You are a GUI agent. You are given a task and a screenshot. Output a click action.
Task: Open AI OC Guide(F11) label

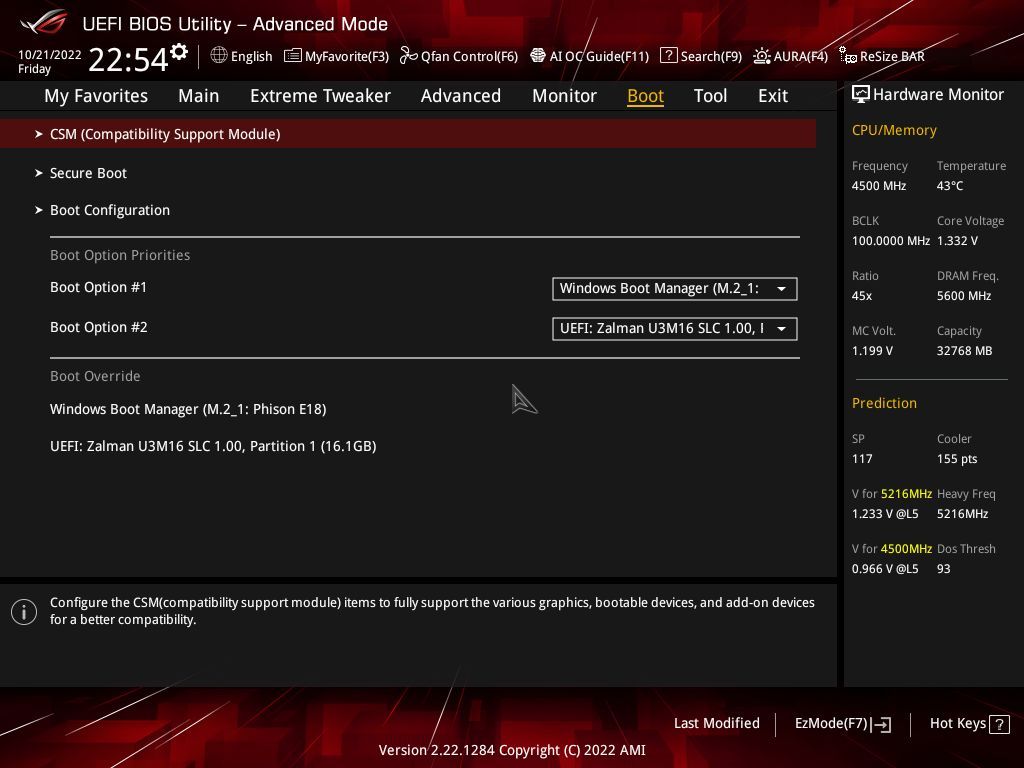(599, 56)
